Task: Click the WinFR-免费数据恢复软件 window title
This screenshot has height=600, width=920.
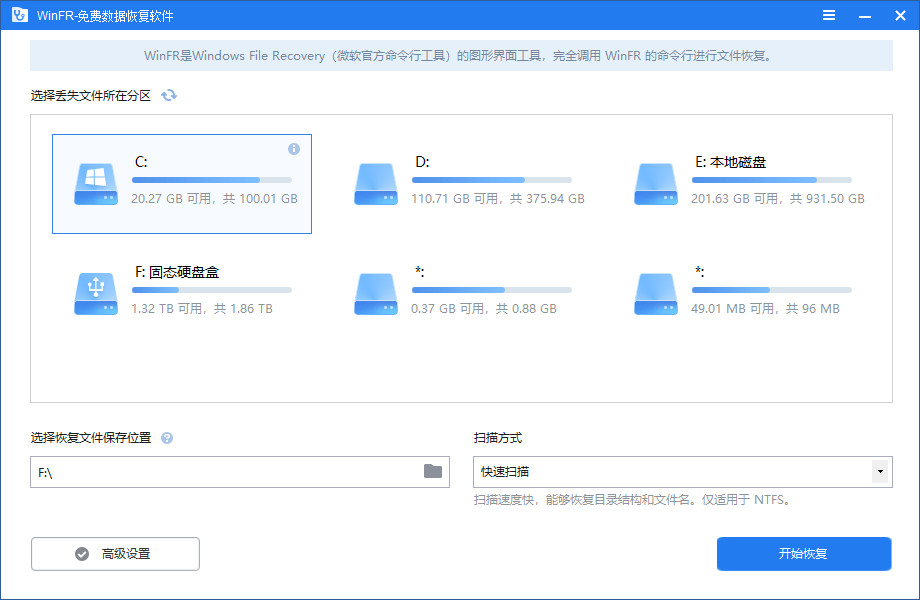Action: coord(105,16)
